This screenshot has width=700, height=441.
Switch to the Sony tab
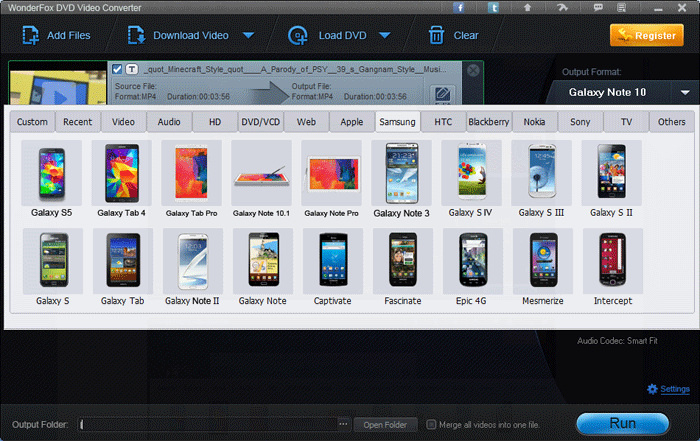tap(580, 122)
